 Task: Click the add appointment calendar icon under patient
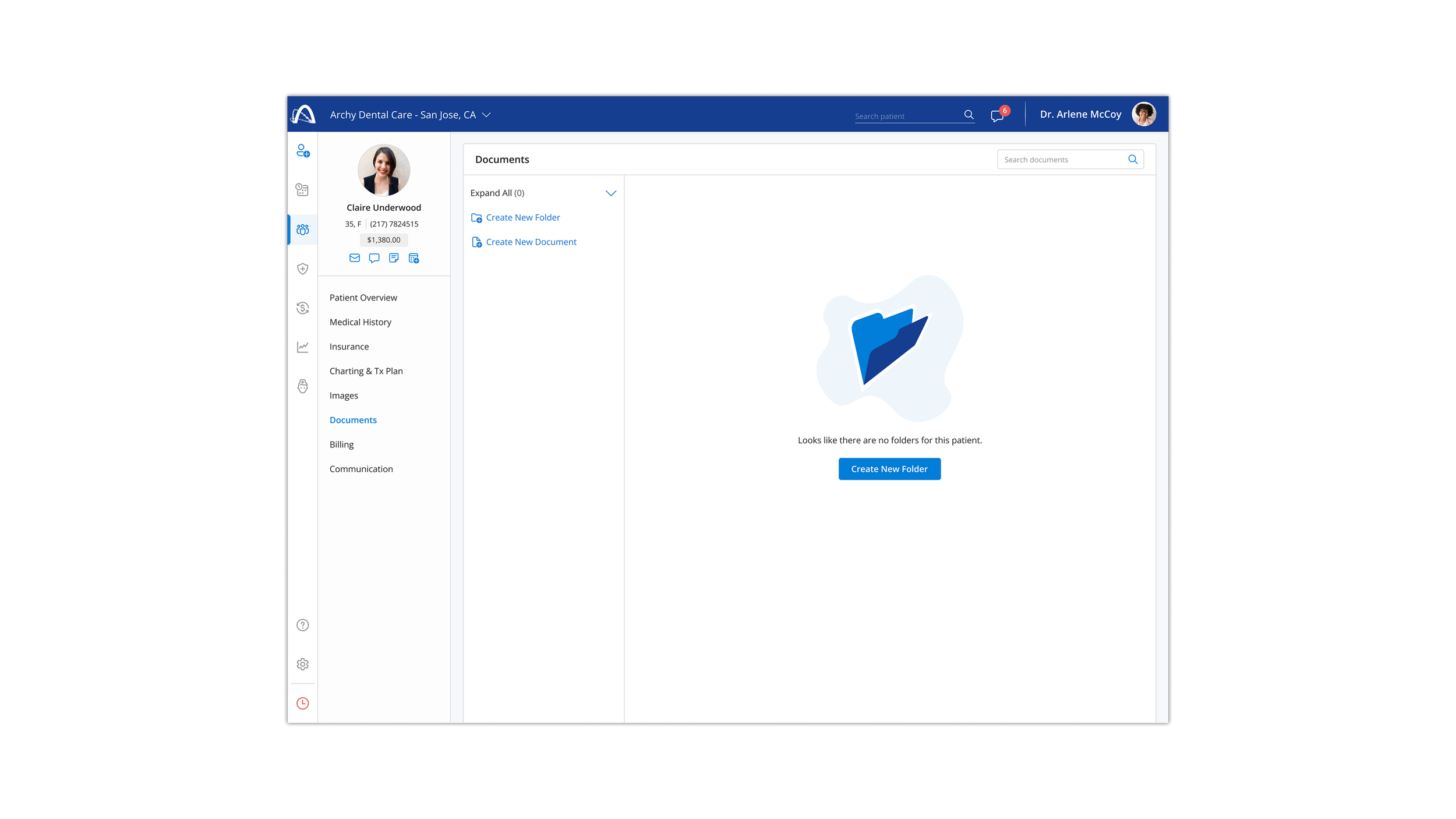414,258
